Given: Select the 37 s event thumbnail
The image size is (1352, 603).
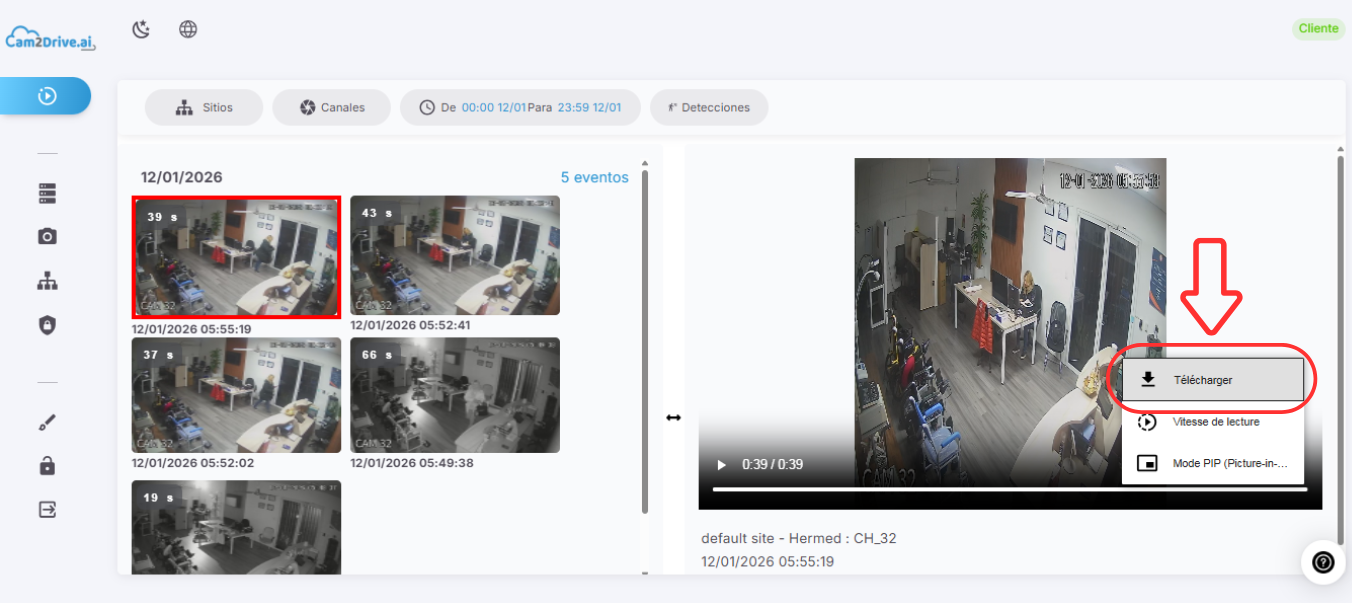Looking at the screenshot, I should pos(236,395).
